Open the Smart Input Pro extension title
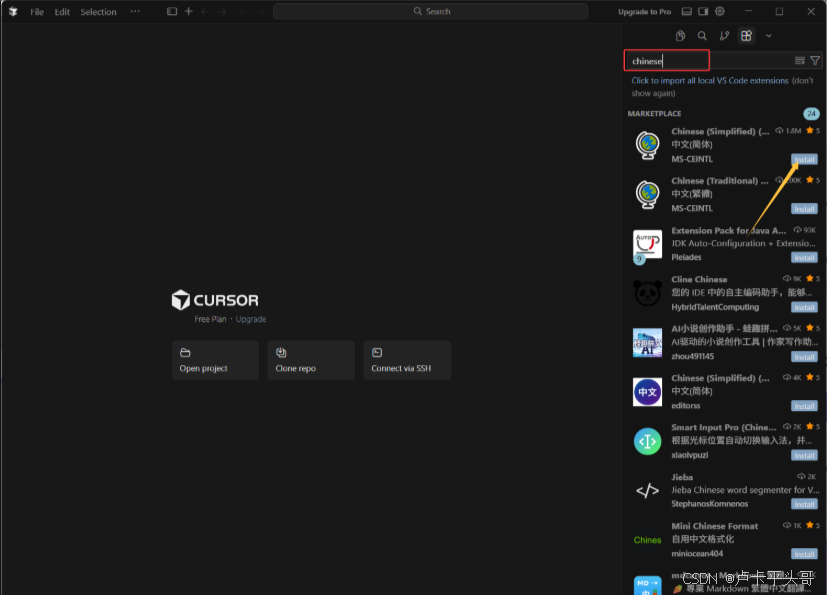Screen dimensions: 827x595 (x=723, y=428)
